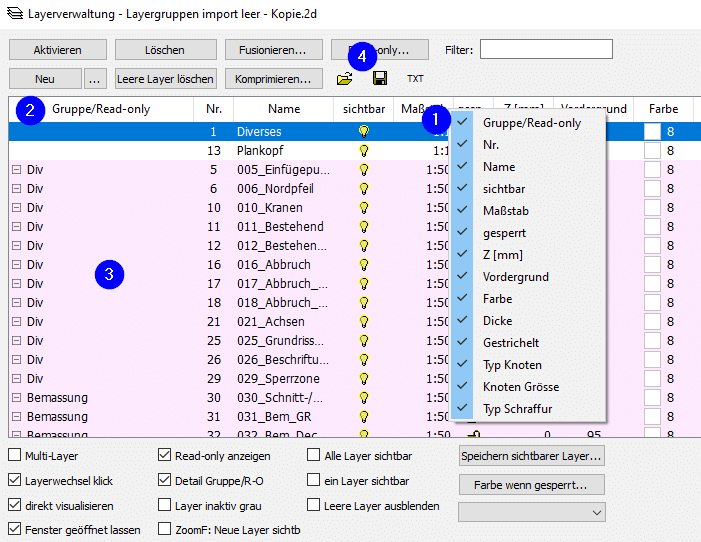The image size is (701, 542).
Task: Collapse Div group at layer 021_Achsen
Action: tap(17, 322)
